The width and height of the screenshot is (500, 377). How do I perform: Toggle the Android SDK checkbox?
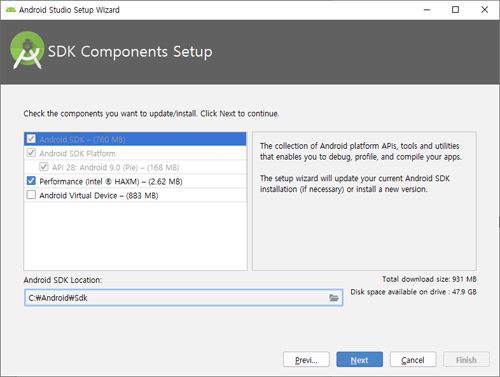31,139
